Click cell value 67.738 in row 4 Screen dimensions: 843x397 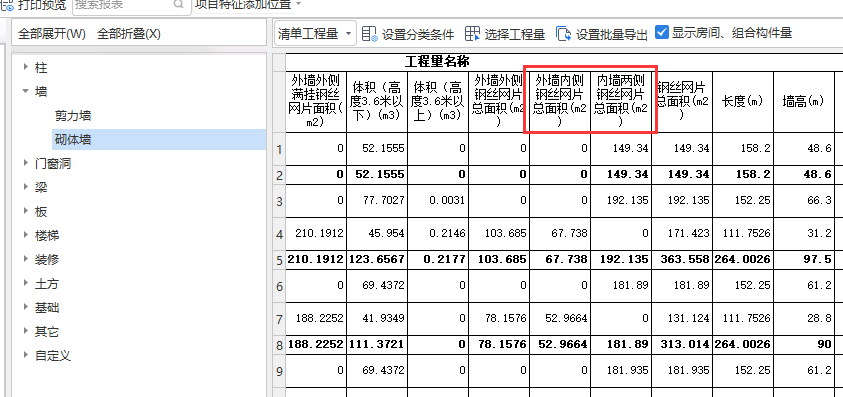pos(569,233)
